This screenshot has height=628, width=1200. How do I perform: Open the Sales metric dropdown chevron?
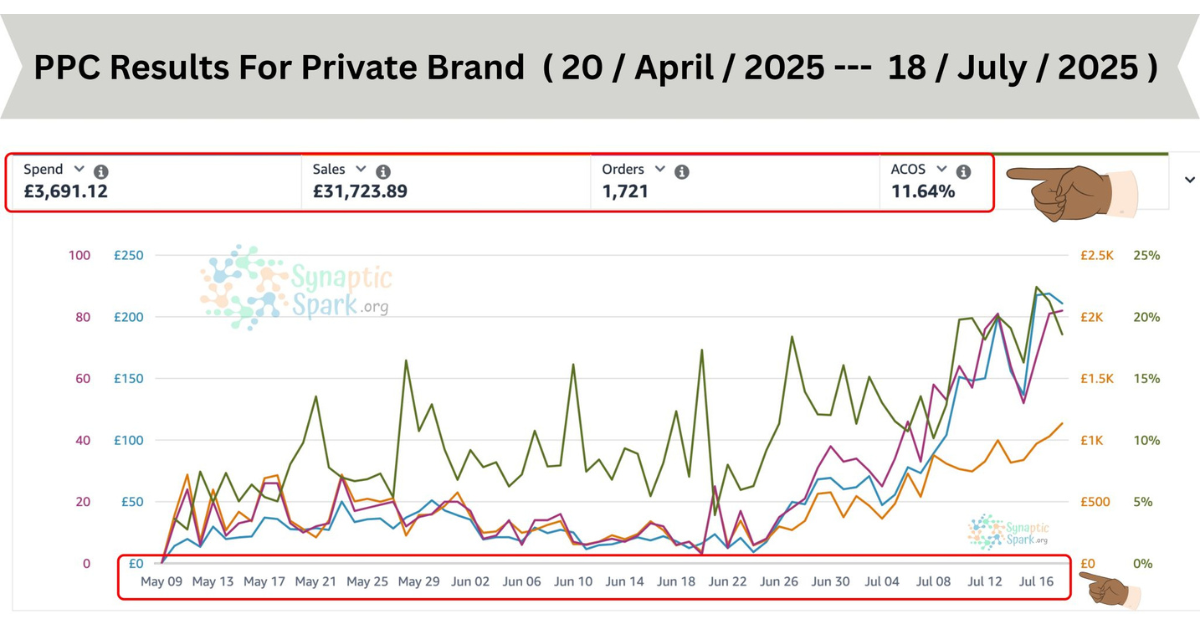[361, 170]
